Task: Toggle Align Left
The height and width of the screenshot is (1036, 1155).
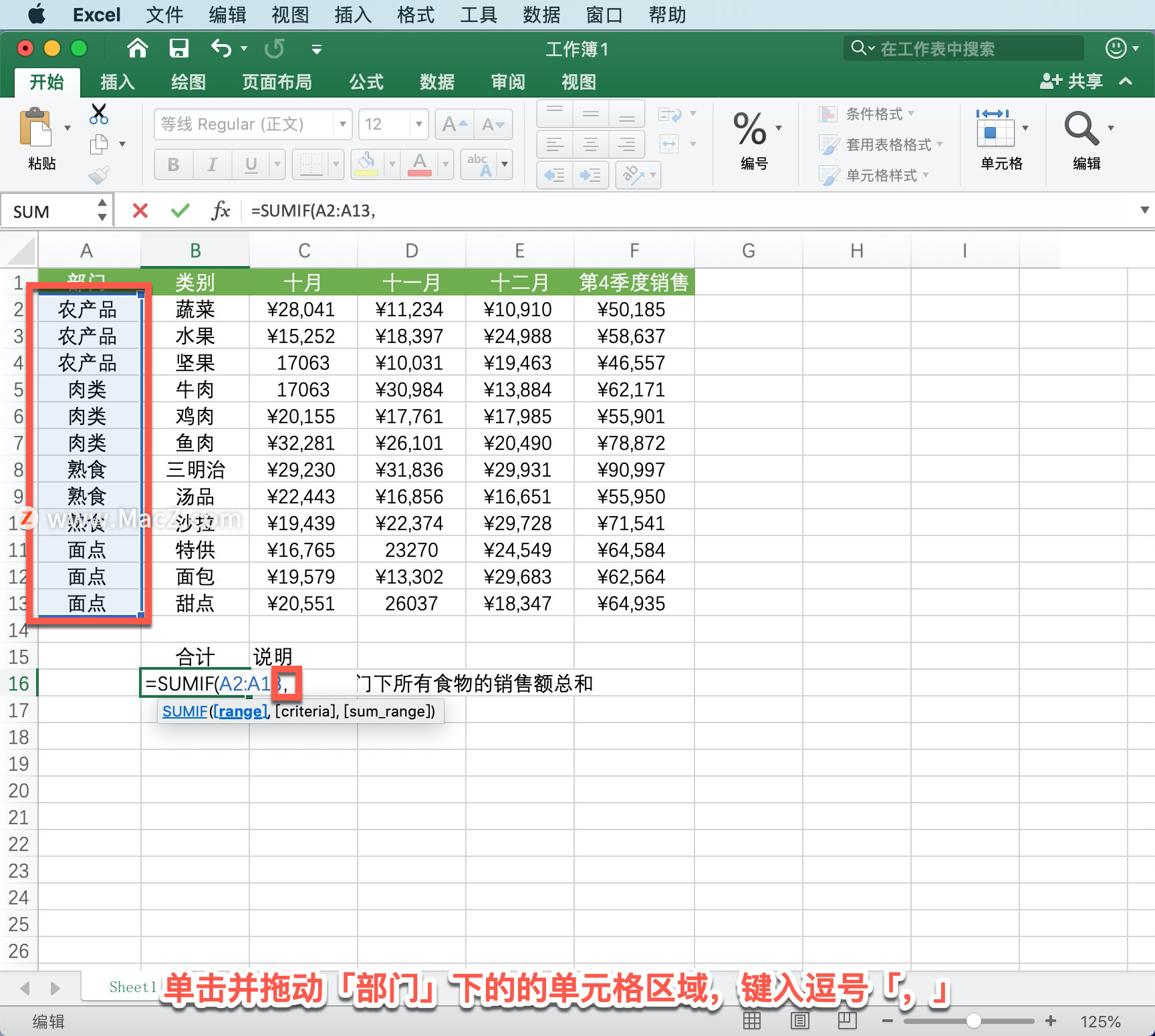Action: tap(555, 144)
